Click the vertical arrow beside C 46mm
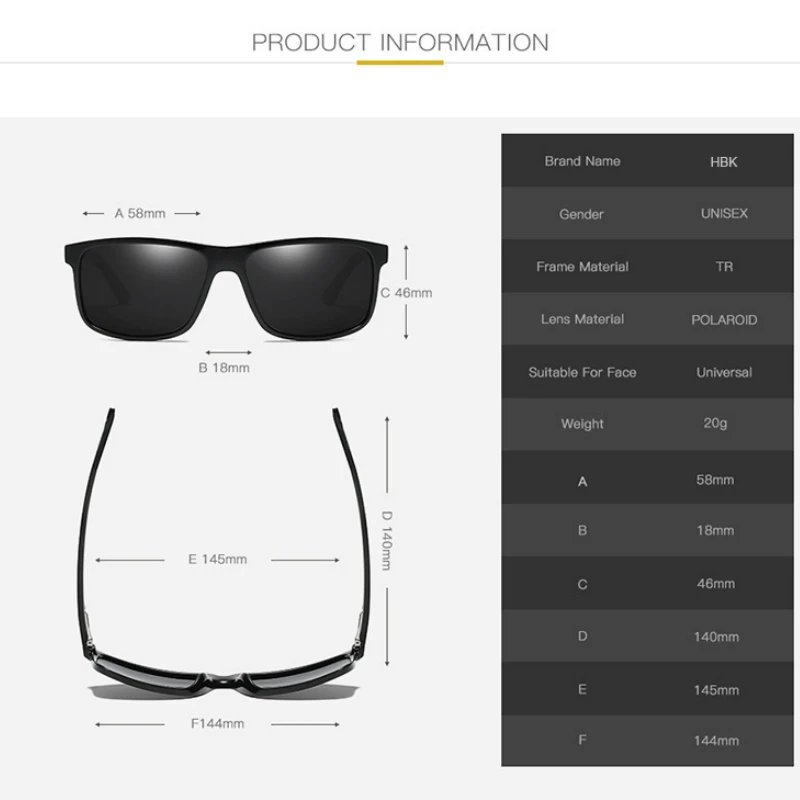Viewport: 800px width, 800px height. pos(406,292)
